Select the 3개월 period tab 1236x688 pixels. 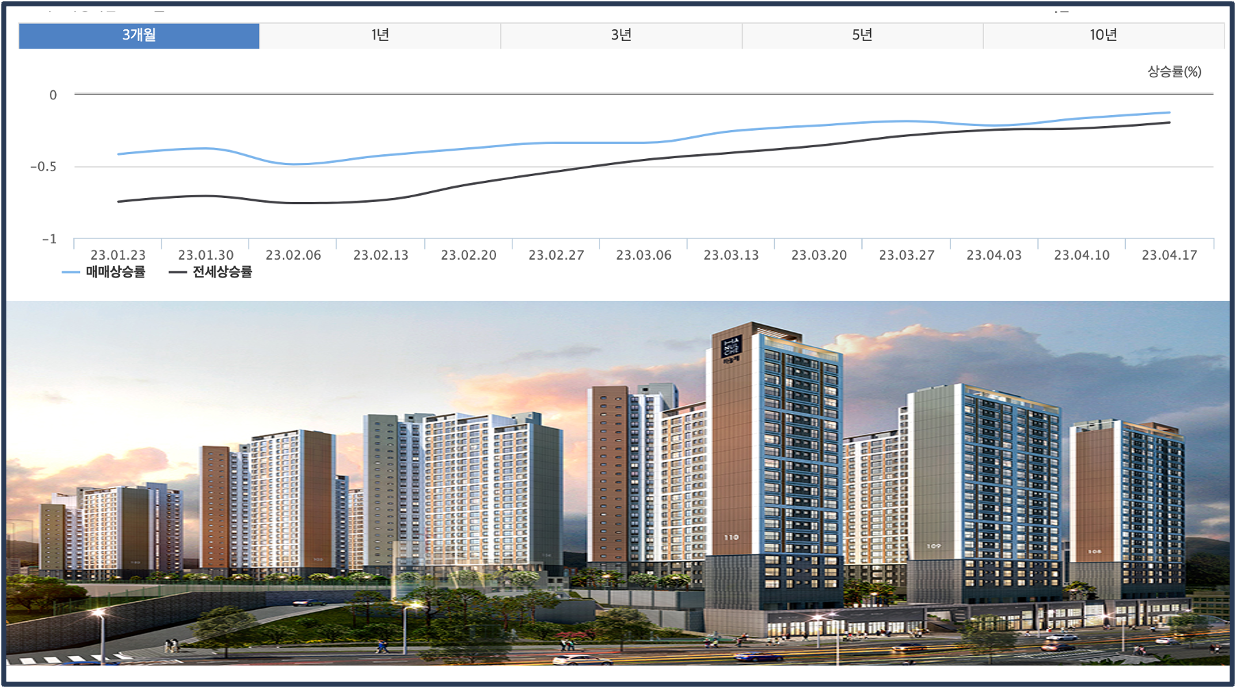[x=139, y=35]
